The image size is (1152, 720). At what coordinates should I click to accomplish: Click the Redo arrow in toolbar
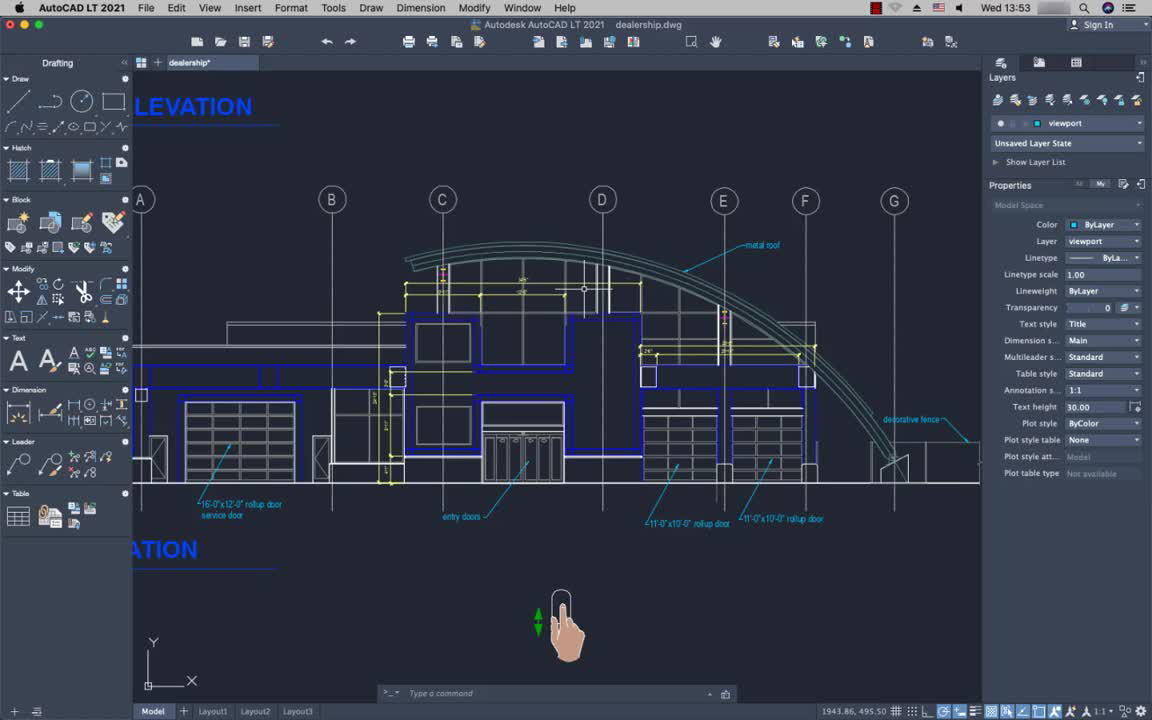350,42
